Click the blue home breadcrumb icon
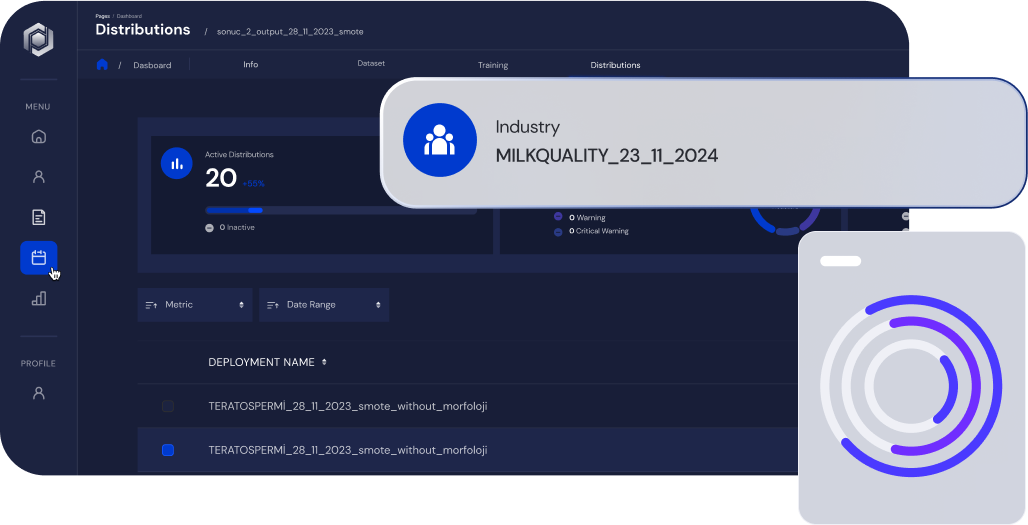Screen dimensions: 1028x525 coord(102,64)
